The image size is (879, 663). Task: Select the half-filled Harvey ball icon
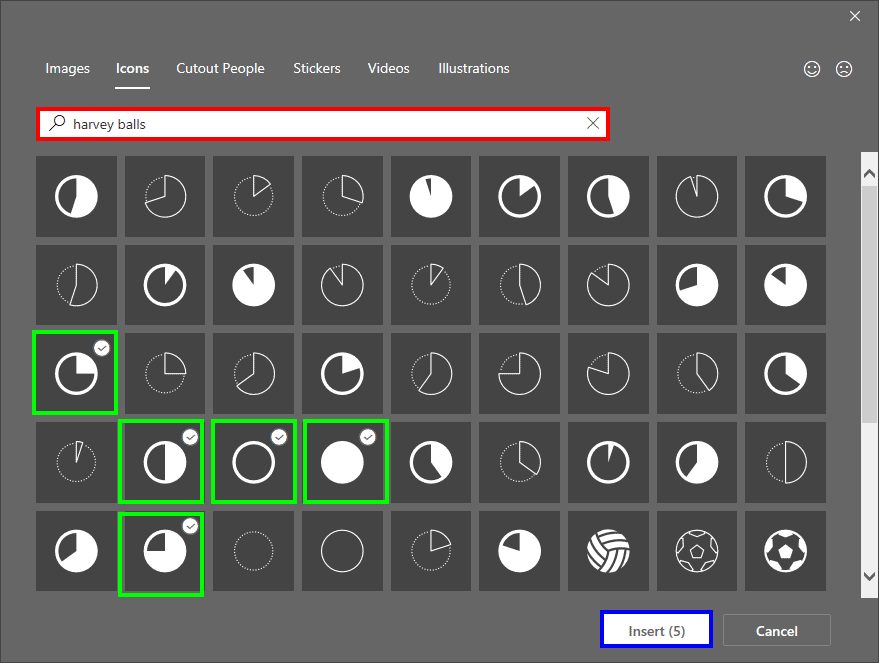point(77,196)
